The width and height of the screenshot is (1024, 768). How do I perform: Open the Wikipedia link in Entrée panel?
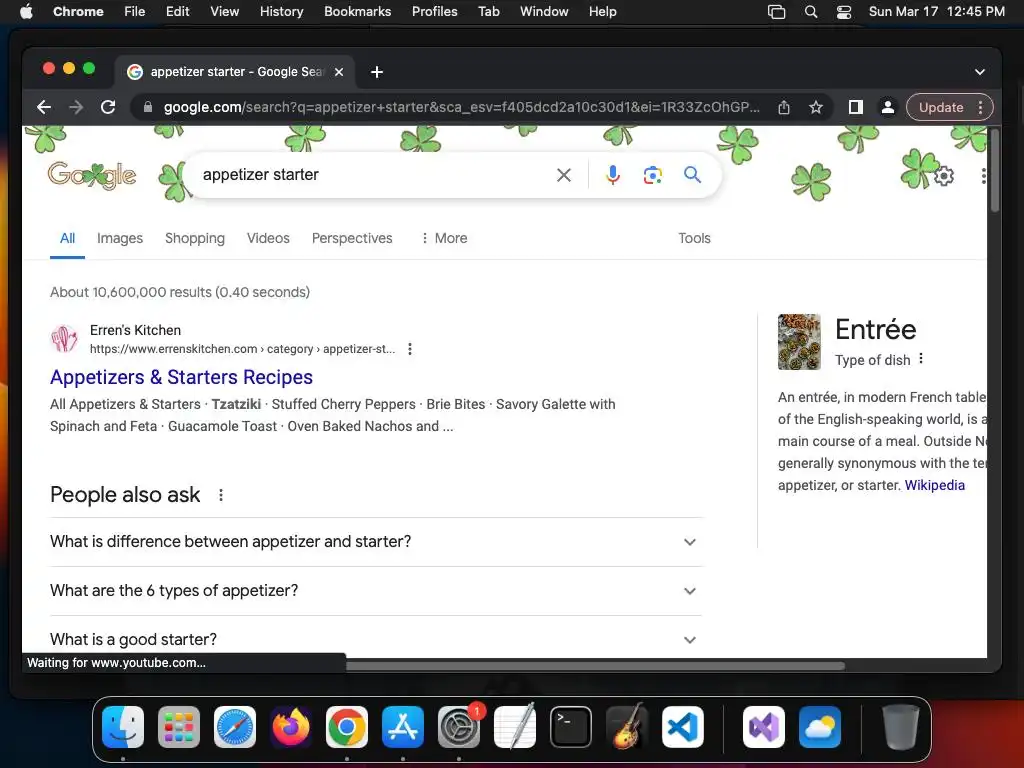(935, 485)
